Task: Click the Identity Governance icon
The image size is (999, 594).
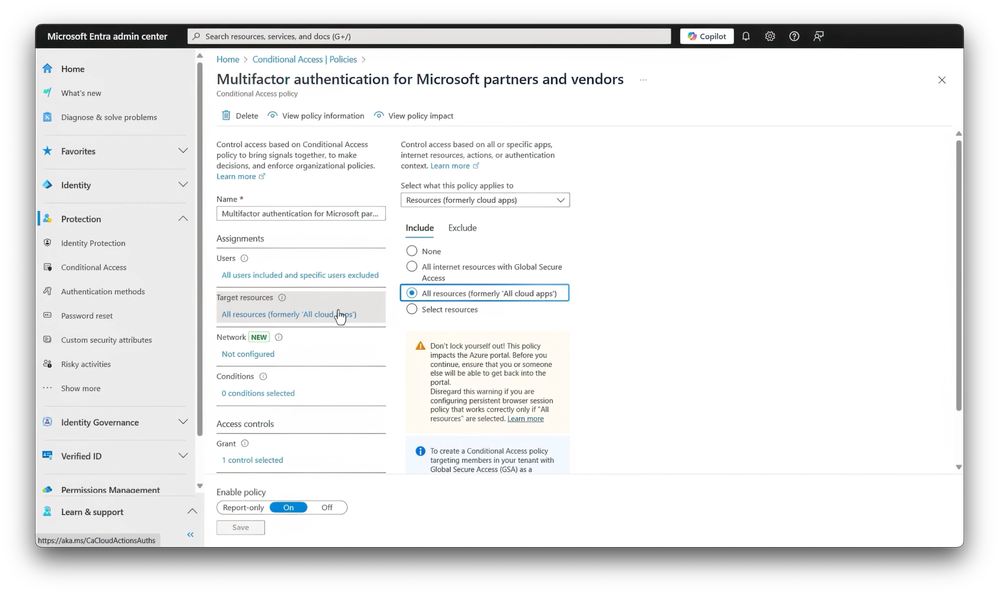Action: tap(47, 422)
